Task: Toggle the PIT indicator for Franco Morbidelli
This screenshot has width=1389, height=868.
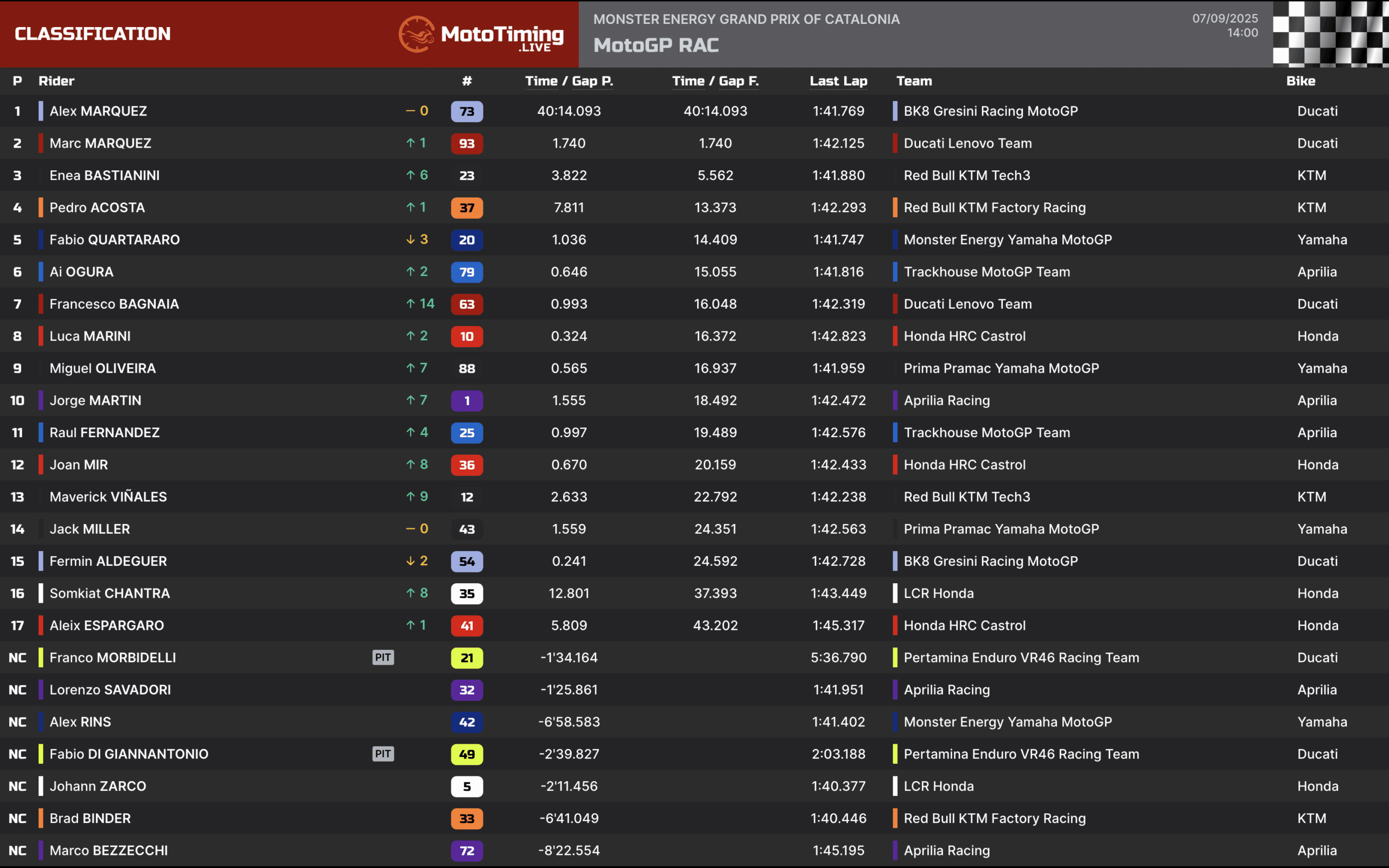Action: tap(383, 658)
